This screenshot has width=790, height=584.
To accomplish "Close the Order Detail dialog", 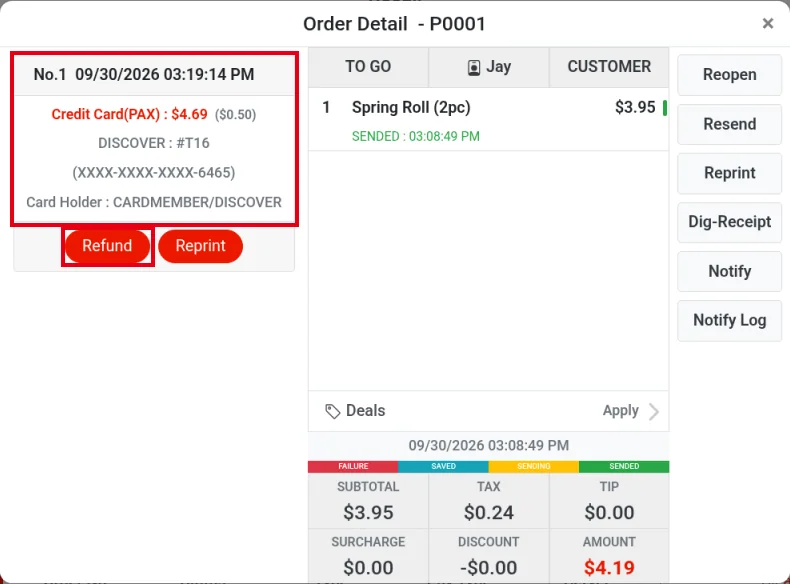I will pos(767,23).
